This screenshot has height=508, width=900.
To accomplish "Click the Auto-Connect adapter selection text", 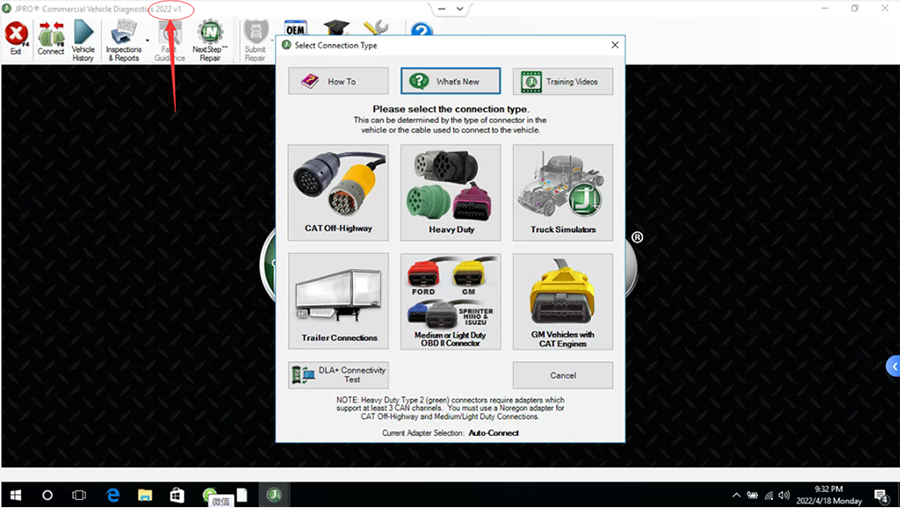I will coord(494,433).
